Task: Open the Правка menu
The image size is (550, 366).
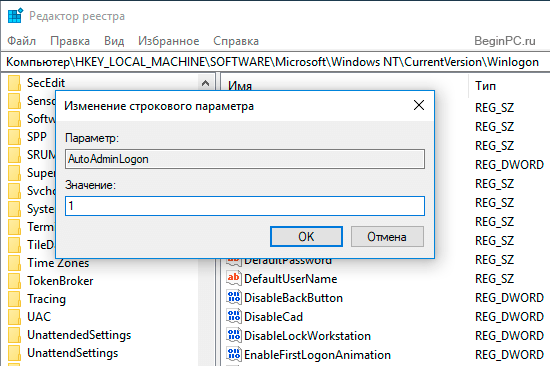Action: pyautogui.click(x=70, y=41)
